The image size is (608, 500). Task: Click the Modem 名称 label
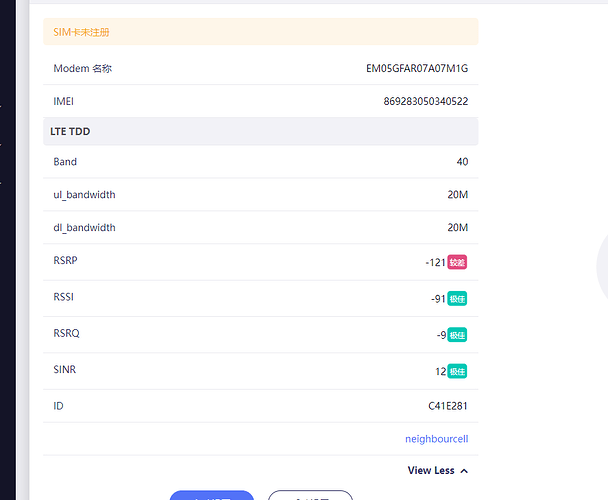pyautogui.click(x=82, y=69)
